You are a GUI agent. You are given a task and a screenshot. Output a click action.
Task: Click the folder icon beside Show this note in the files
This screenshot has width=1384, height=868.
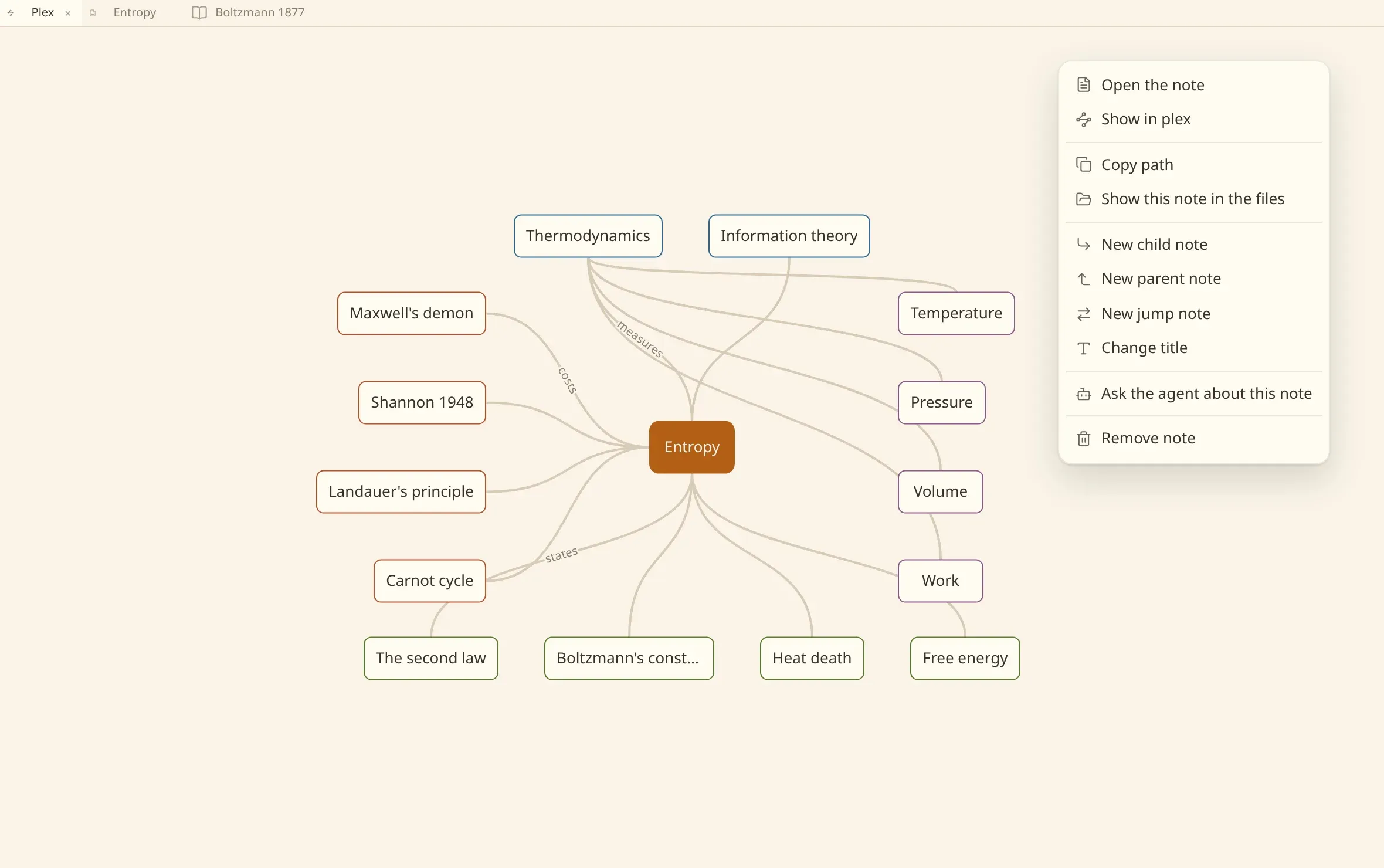pos(1083,199)
